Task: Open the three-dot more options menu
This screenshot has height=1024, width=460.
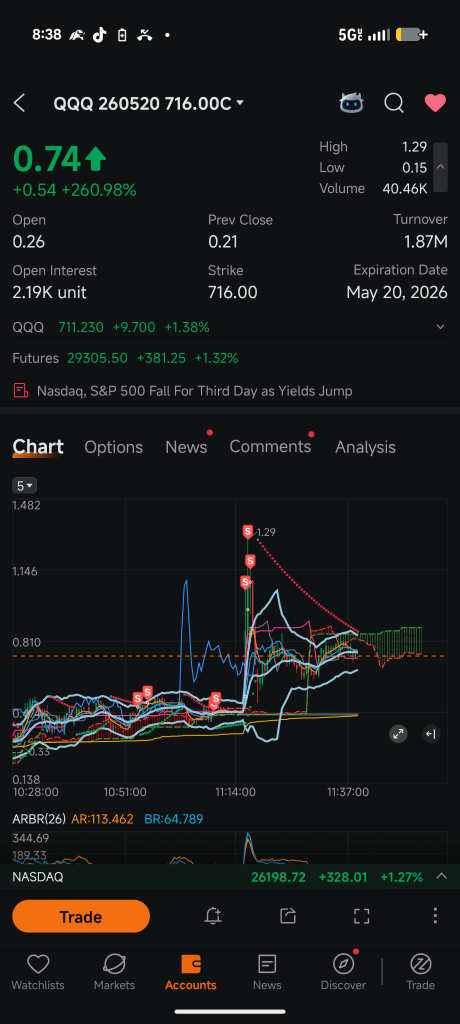Action: coord(435,916)
